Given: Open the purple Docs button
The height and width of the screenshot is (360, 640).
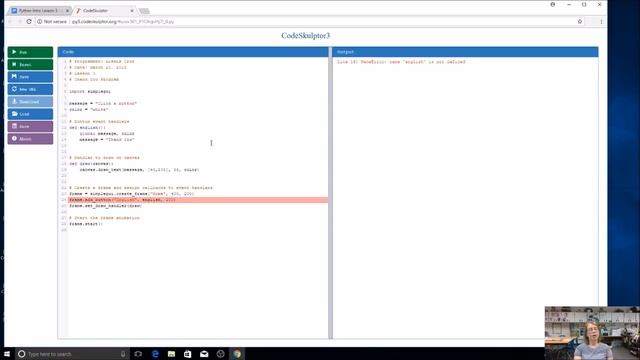Looking at the screenshot, I should coord(30,127).
